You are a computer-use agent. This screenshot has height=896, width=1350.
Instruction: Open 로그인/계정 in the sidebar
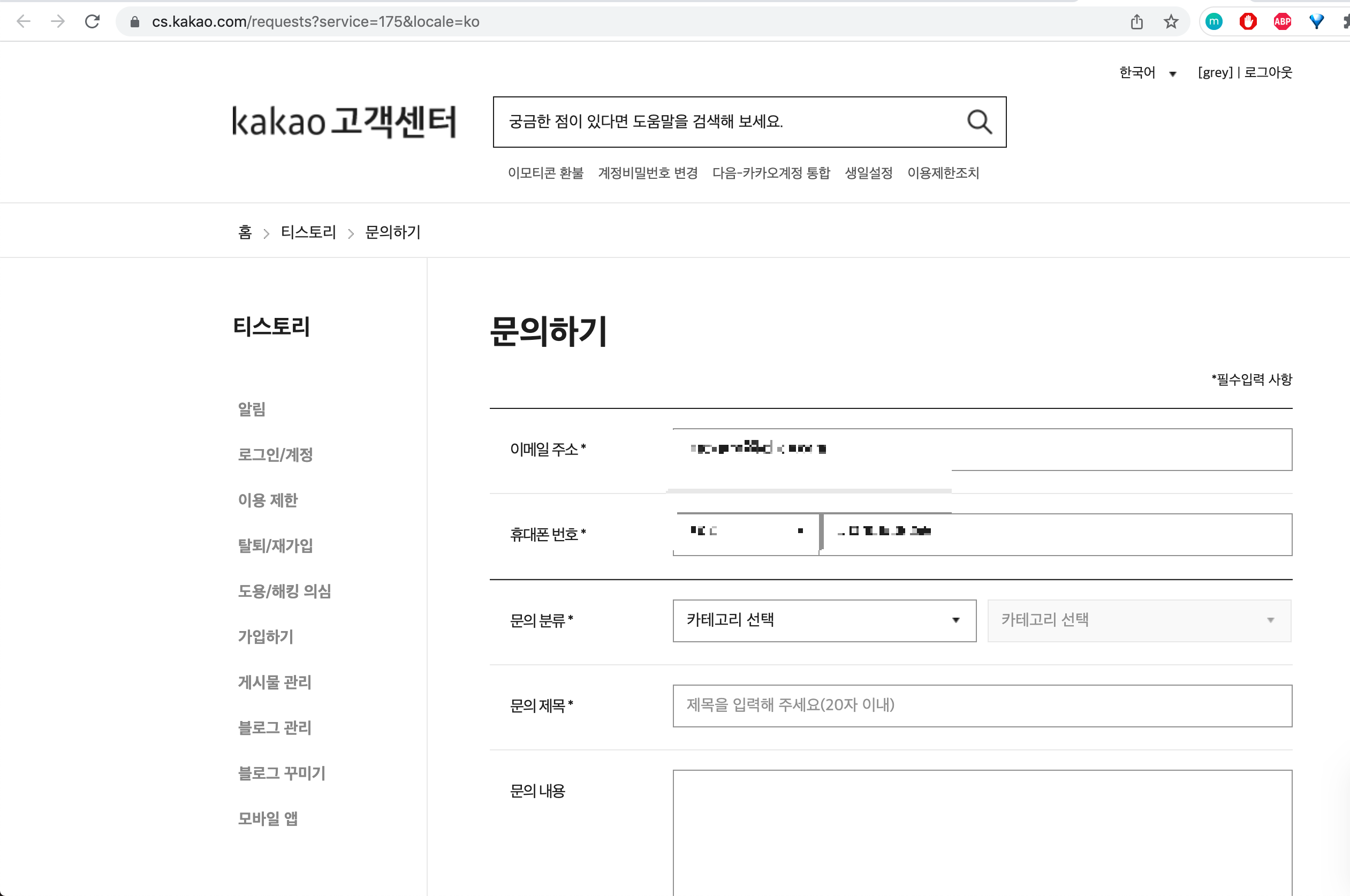[275, 454]
